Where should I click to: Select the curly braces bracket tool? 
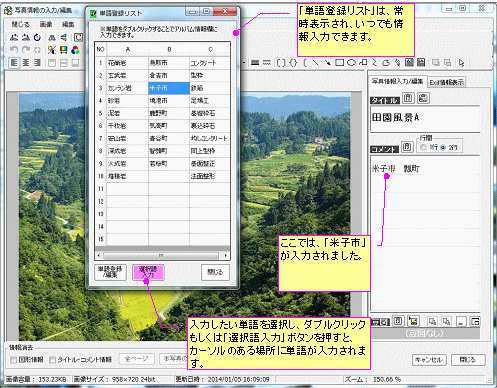click(x=293, y=63)
